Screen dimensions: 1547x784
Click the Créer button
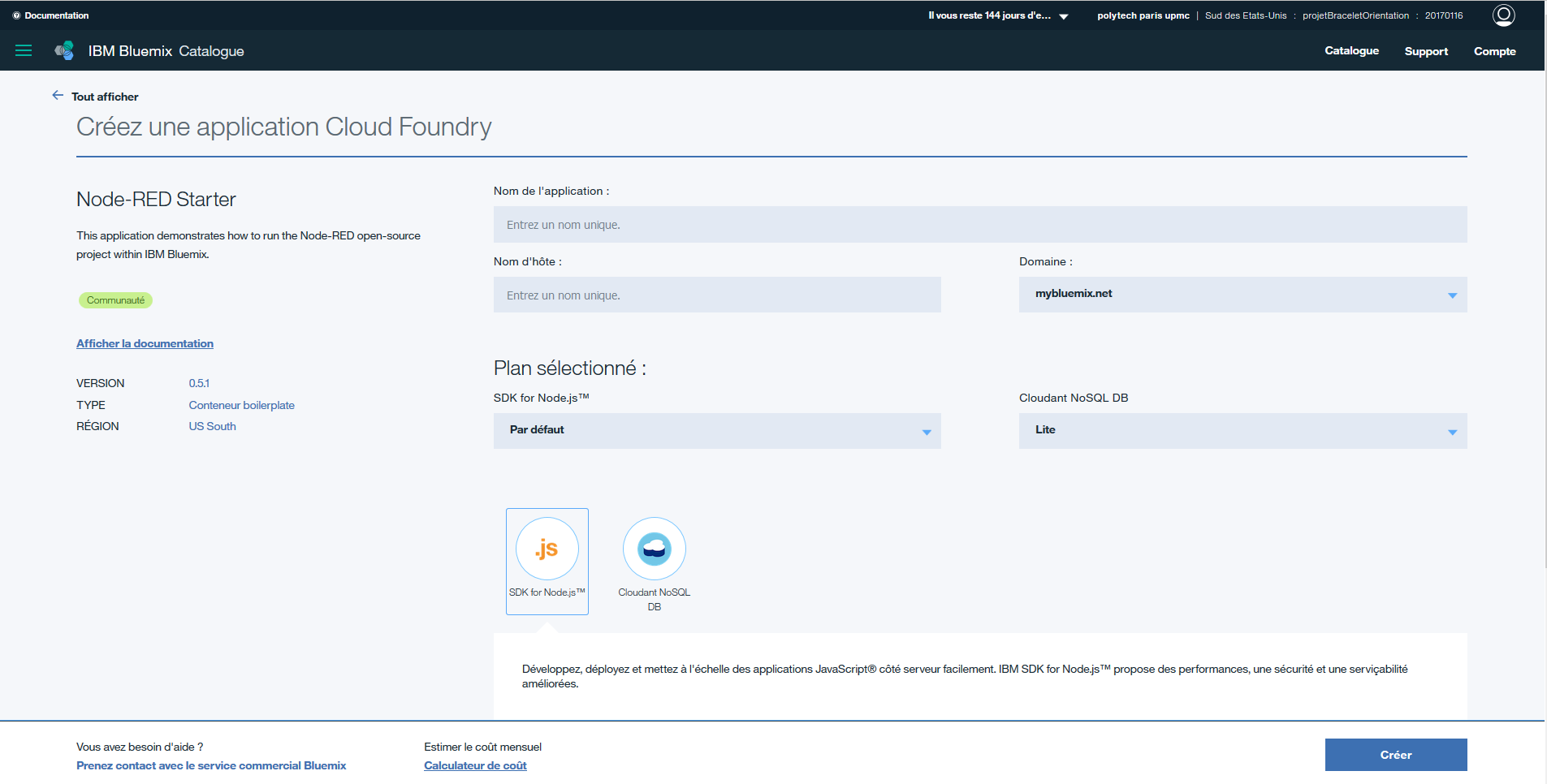(1396, 755)
